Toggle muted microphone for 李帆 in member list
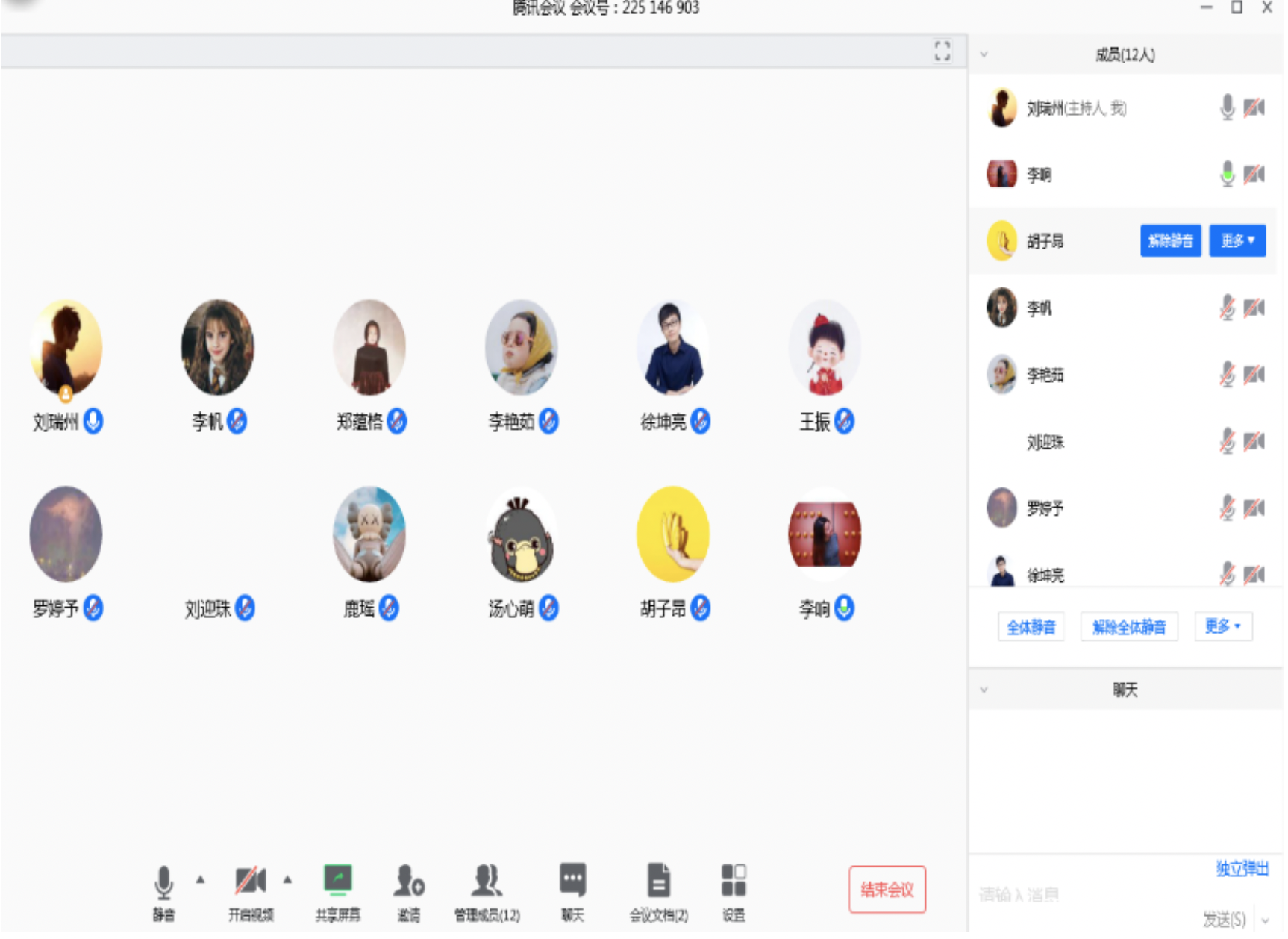The width and height of the screenshot is (1288, 939). pyautogui.click(x=1227, y=308)
